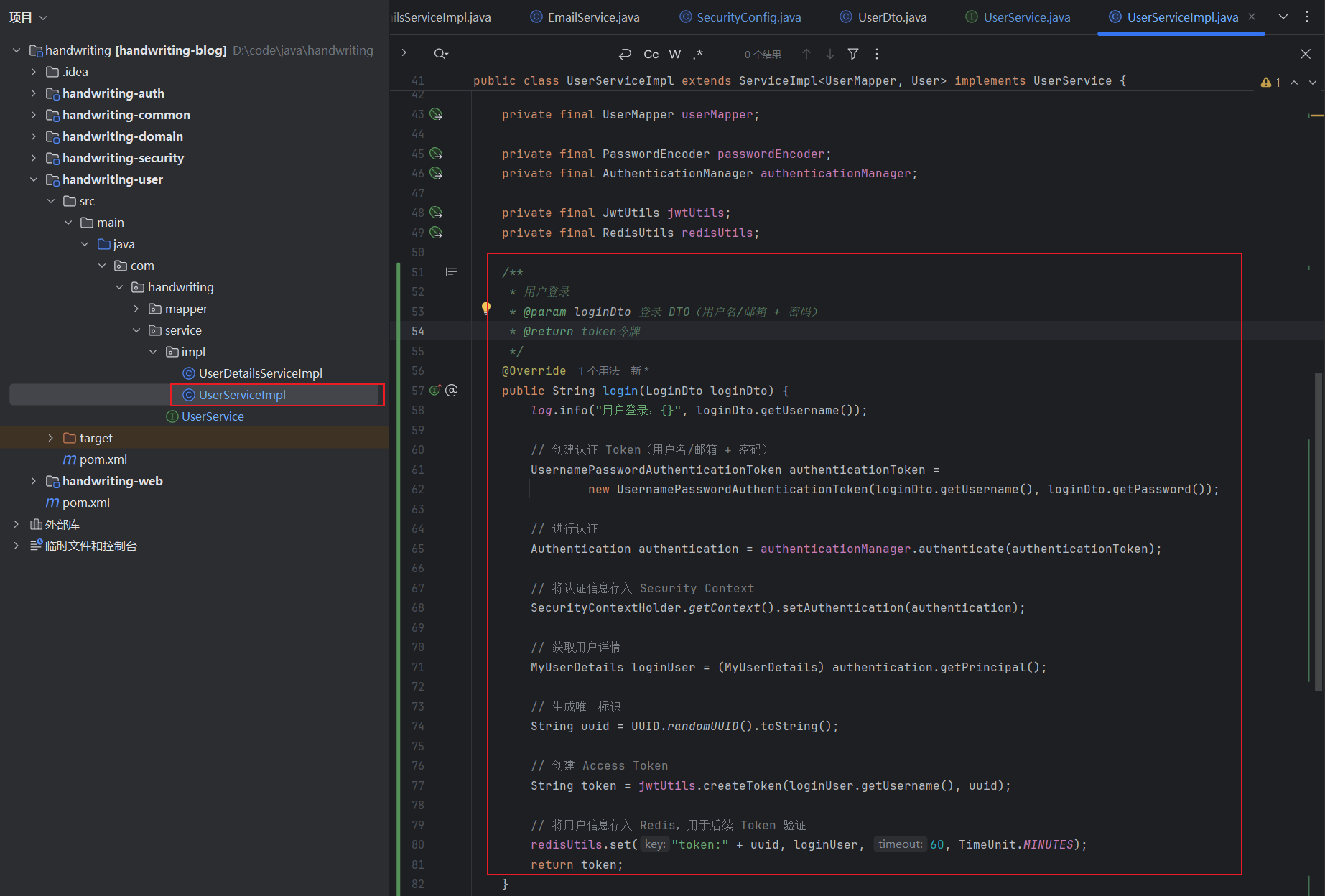This screenshot has height=896, width=1325.
Task: Click the @ gutter icon at line 57
Action: click(452, 390)
